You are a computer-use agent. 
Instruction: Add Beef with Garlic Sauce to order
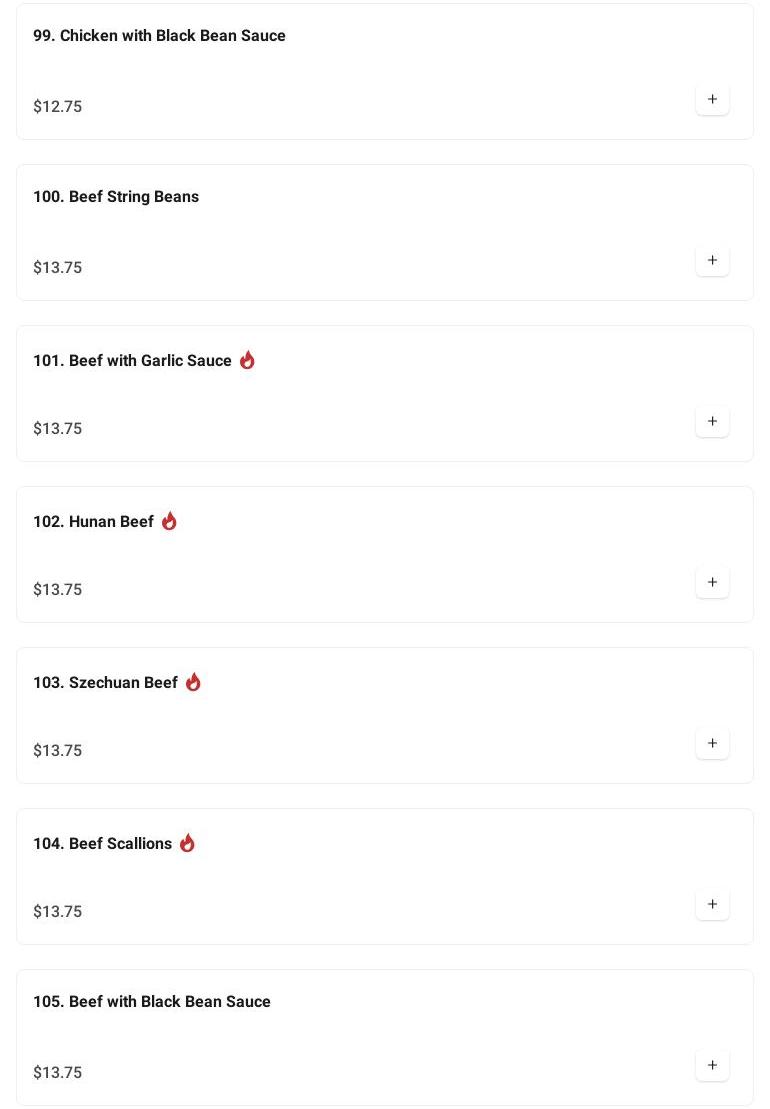click(x=712, y=422)
